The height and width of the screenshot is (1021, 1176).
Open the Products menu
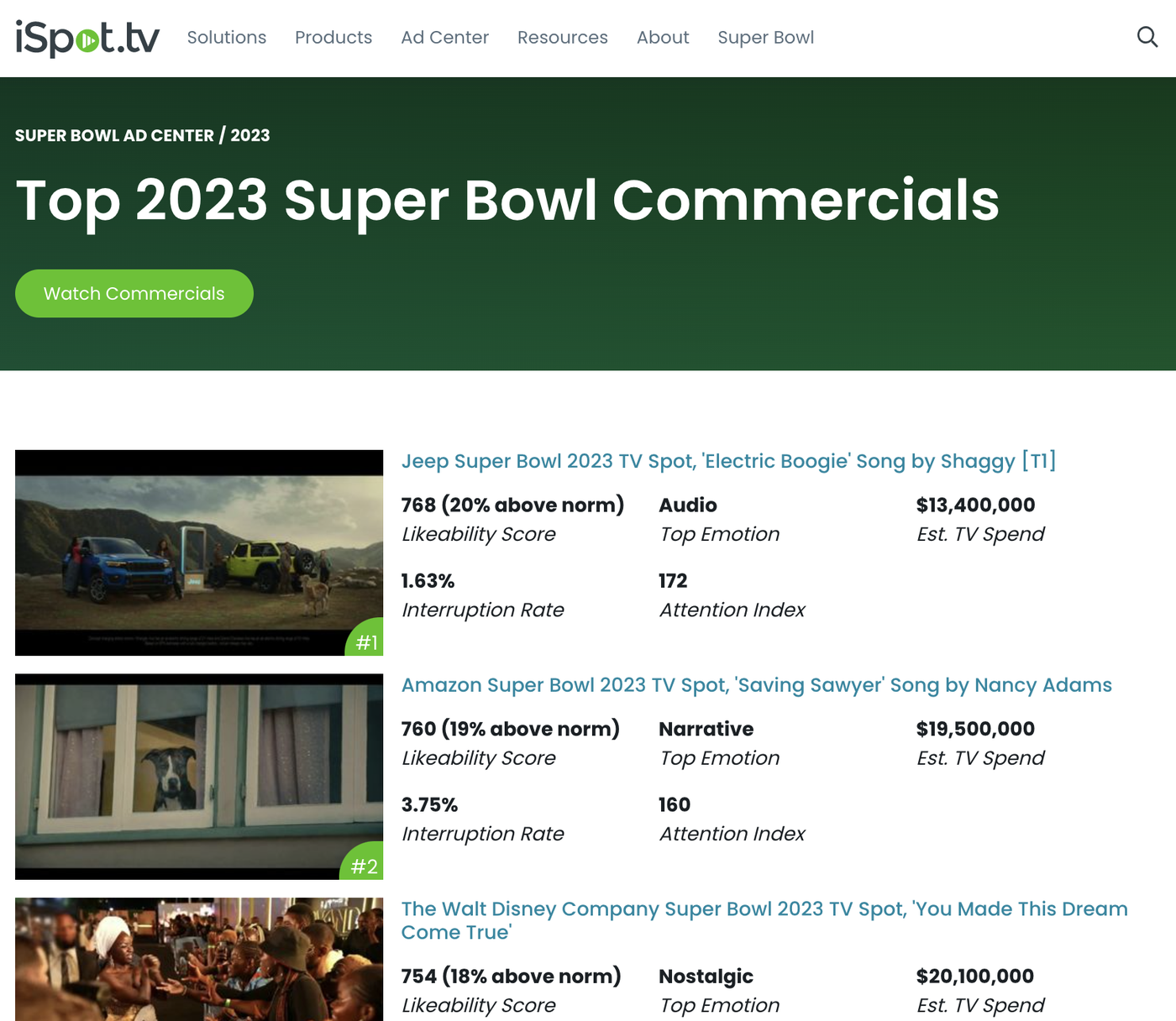333,38
